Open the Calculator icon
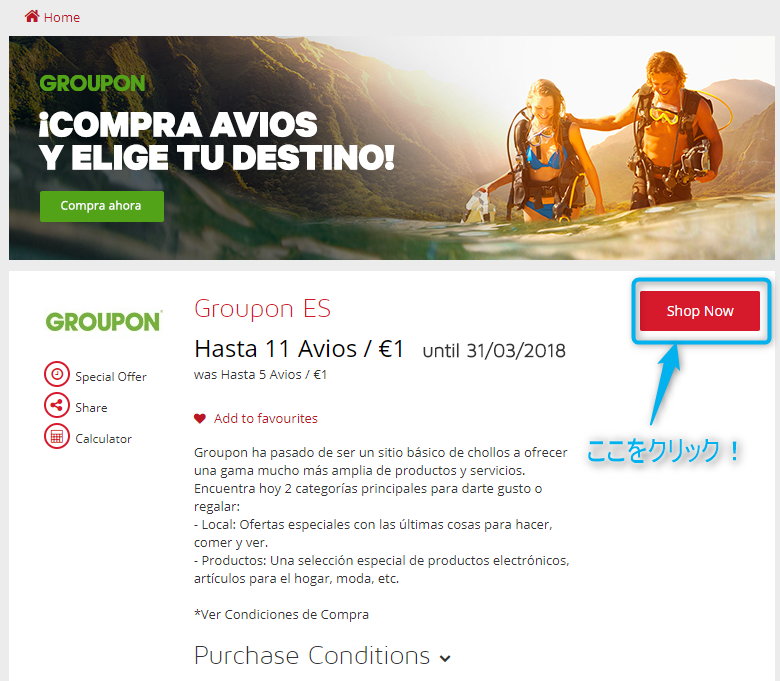Image resolution: width=780 pixels, height=681 pixels. coord(57,436)
